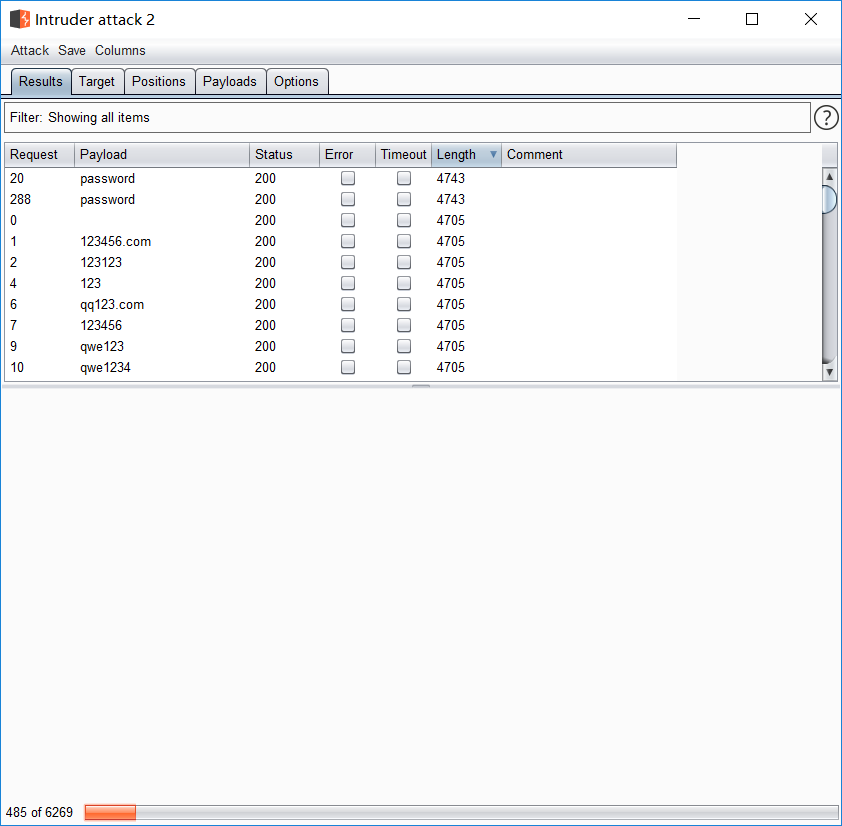Viewport: 842px width, 826px height.
Task: Toggle Timeout checkbox for request 288
Action: tap(404, 199)
